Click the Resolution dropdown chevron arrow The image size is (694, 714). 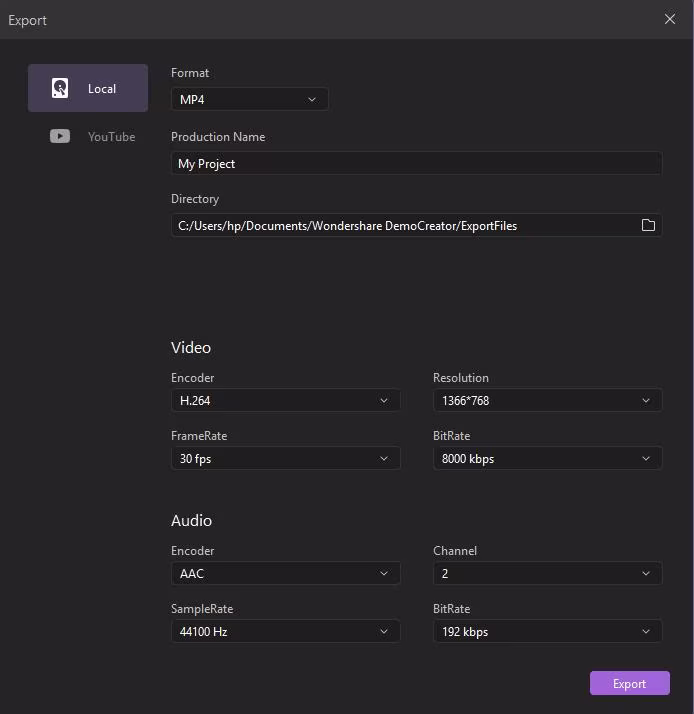pos(646,400)
